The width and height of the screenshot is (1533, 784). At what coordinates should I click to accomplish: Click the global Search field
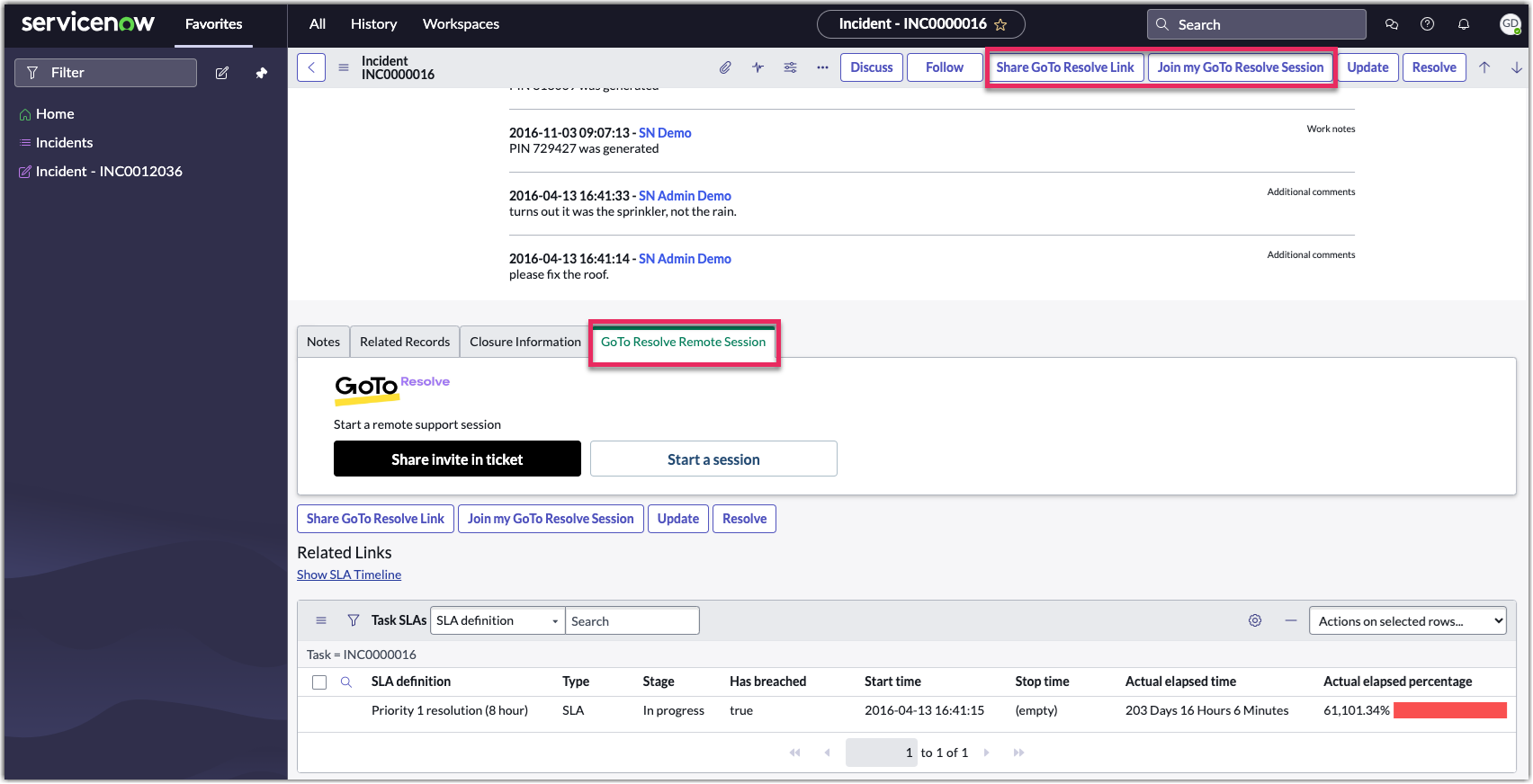tap(1257, 24)
